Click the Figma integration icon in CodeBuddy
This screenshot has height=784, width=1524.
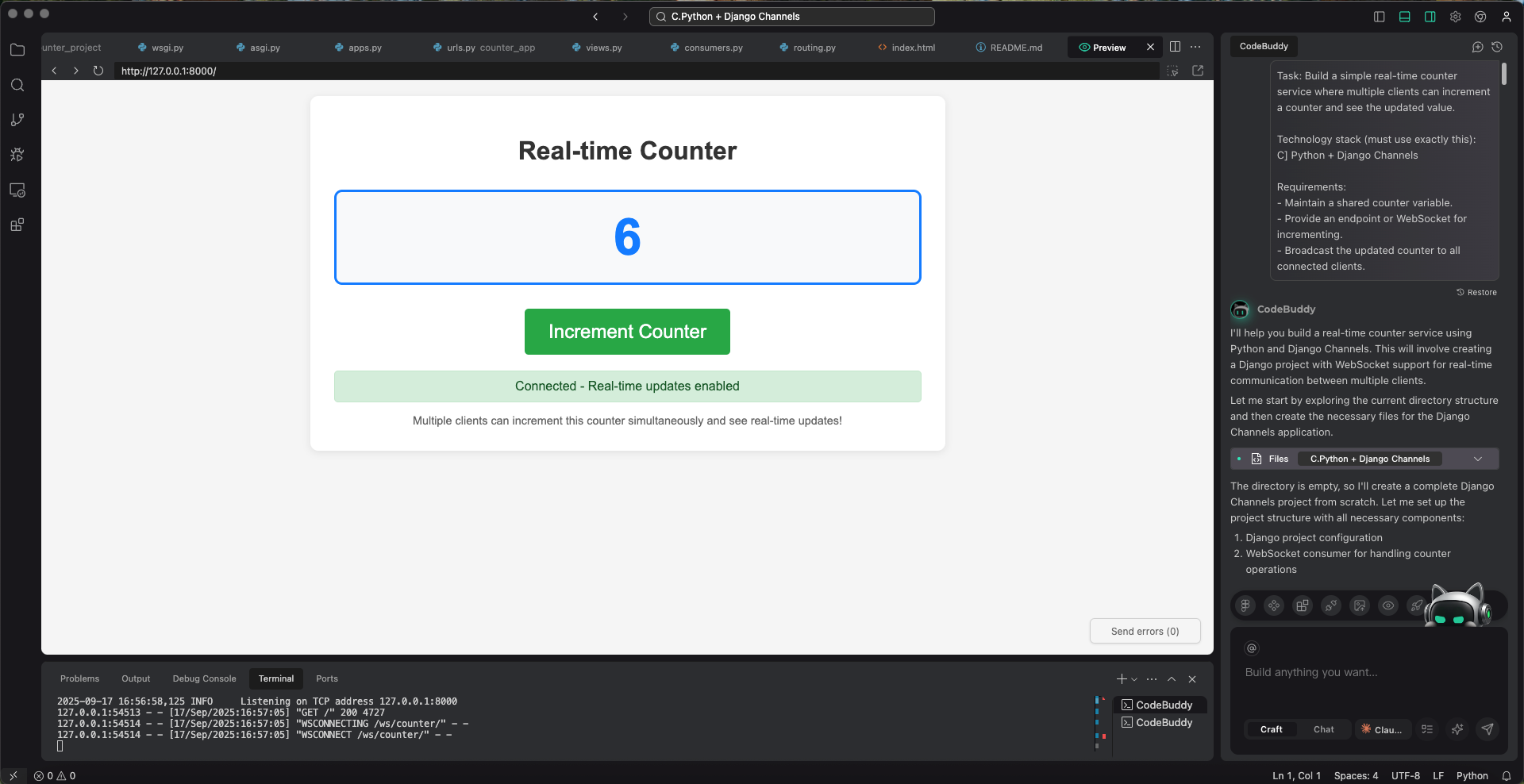tap(1245, 605)
